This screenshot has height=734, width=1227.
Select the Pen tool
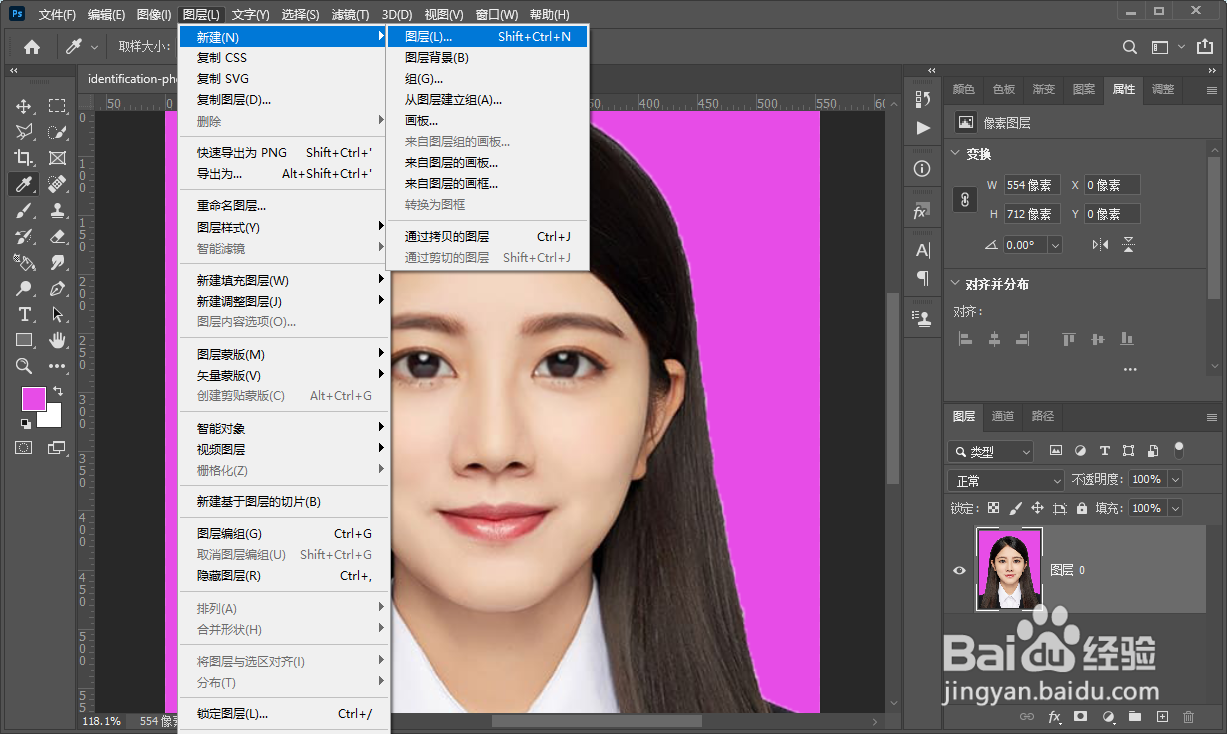(58, 288)
